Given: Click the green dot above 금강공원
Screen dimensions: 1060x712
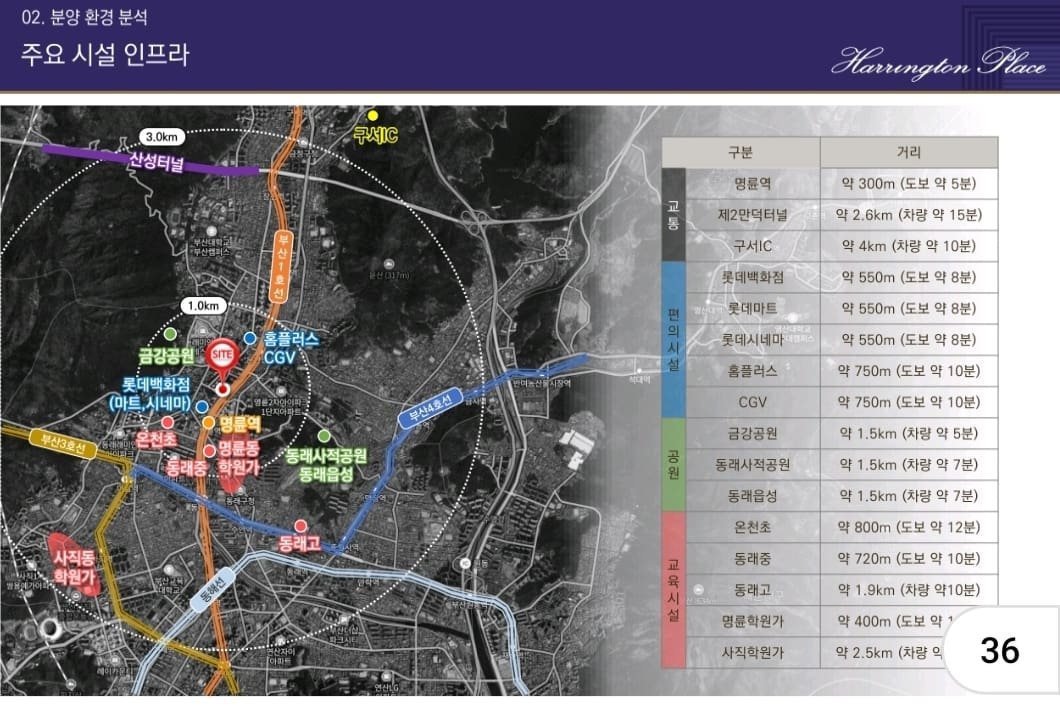Looking at the screenshot, I should coord(171,334).
